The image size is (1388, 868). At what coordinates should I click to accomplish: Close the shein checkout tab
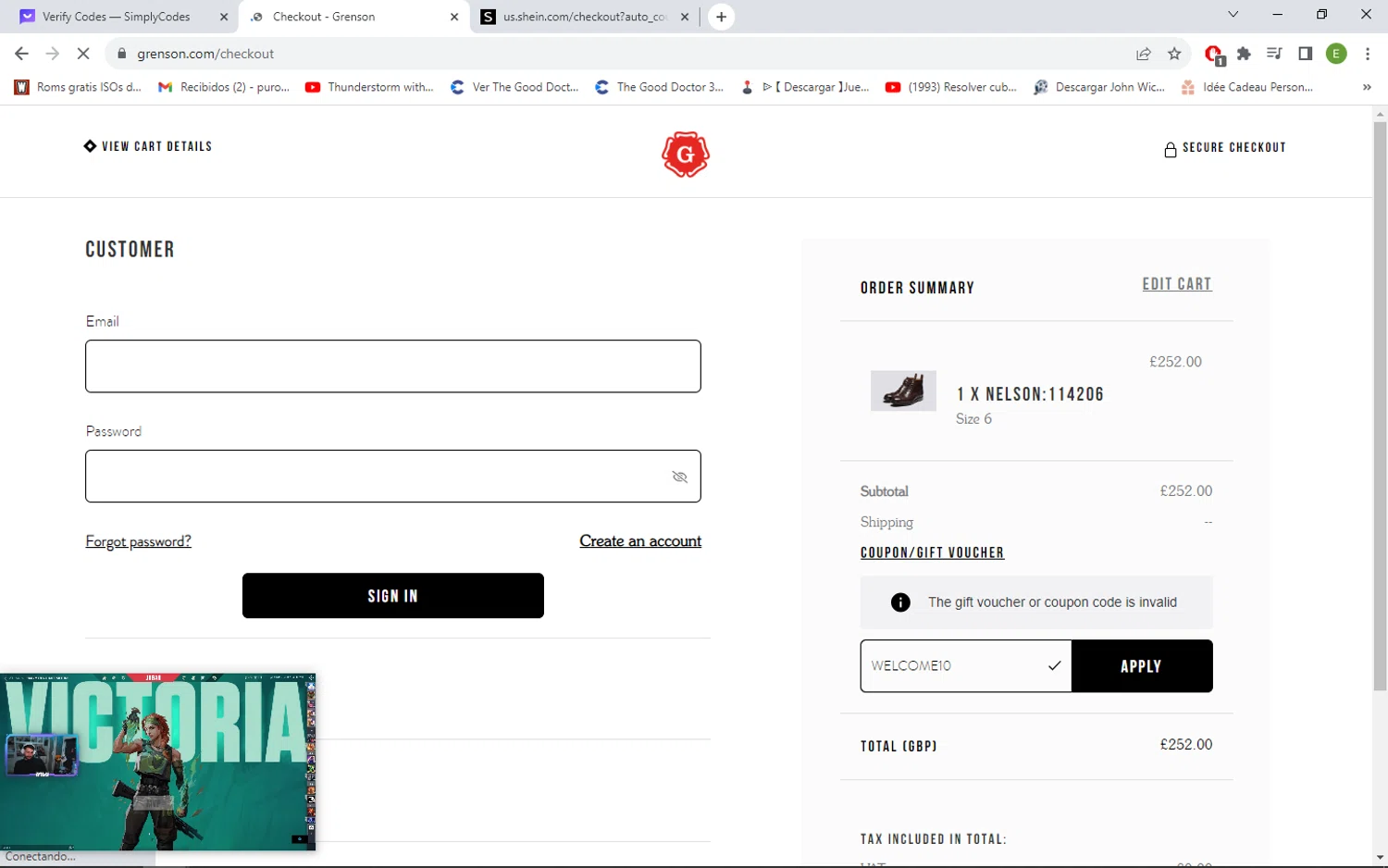point(685,17)
